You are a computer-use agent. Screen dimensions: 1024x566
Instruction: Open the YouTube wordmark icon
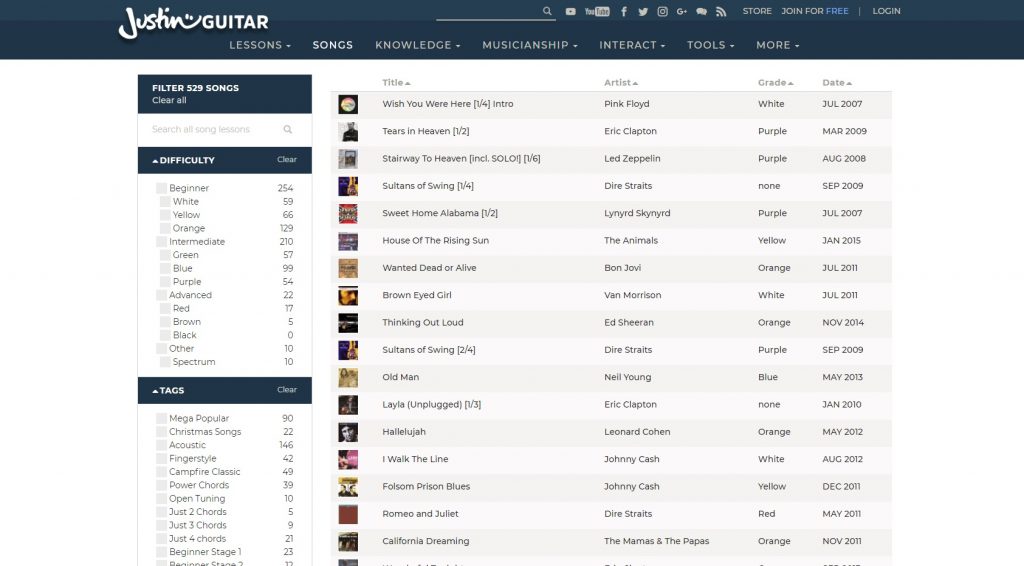[597, 11]
